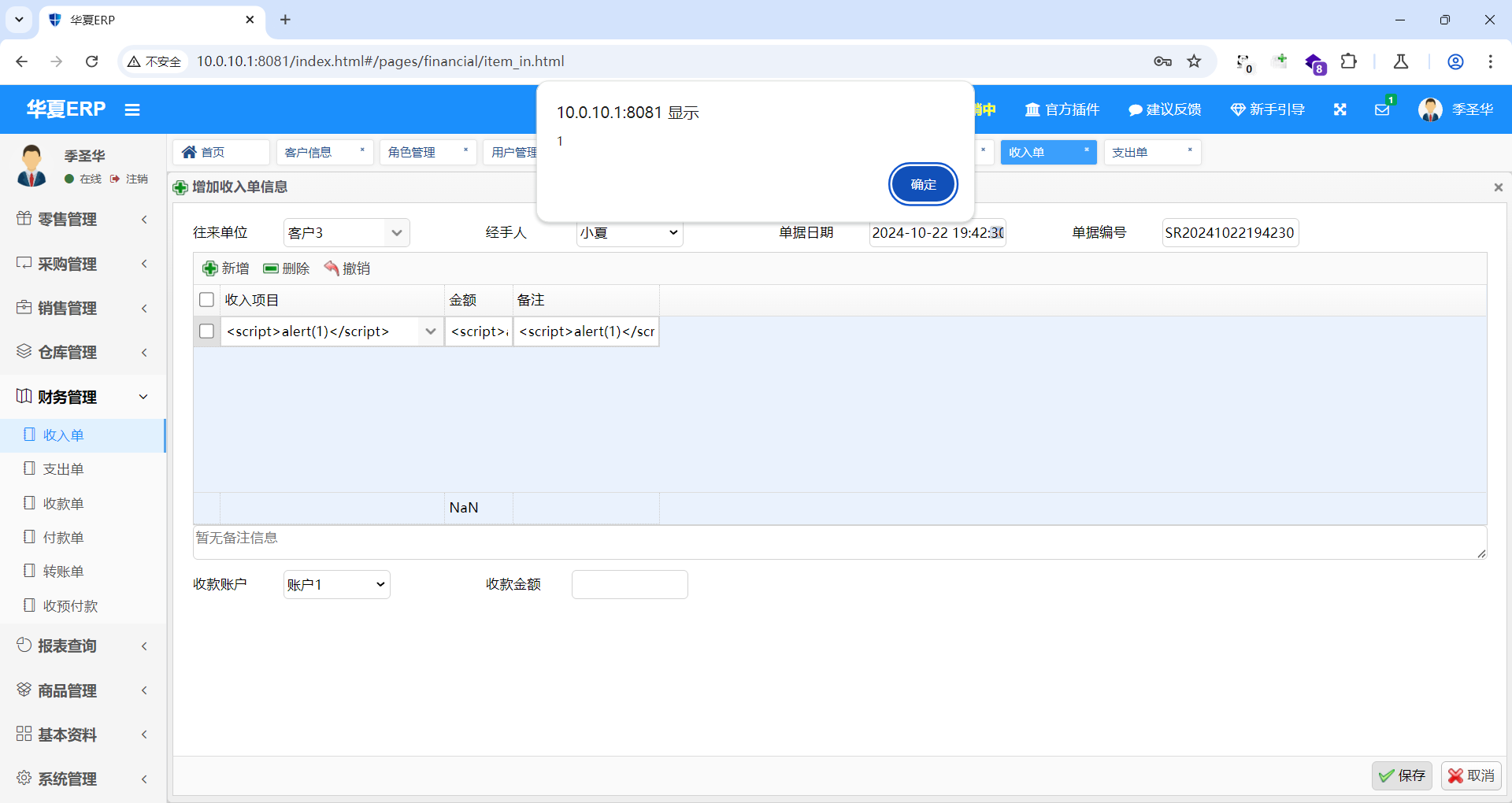Reload the page in the browser
This screenshot has width=1512, height=803.
point(92,61)
